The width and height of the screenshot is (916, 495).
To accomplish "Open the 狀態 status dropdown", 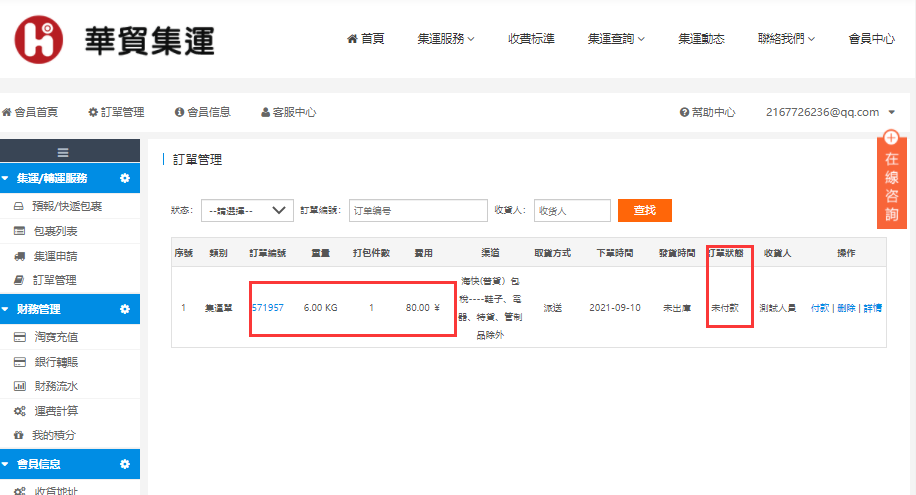I will coord(246,210).
